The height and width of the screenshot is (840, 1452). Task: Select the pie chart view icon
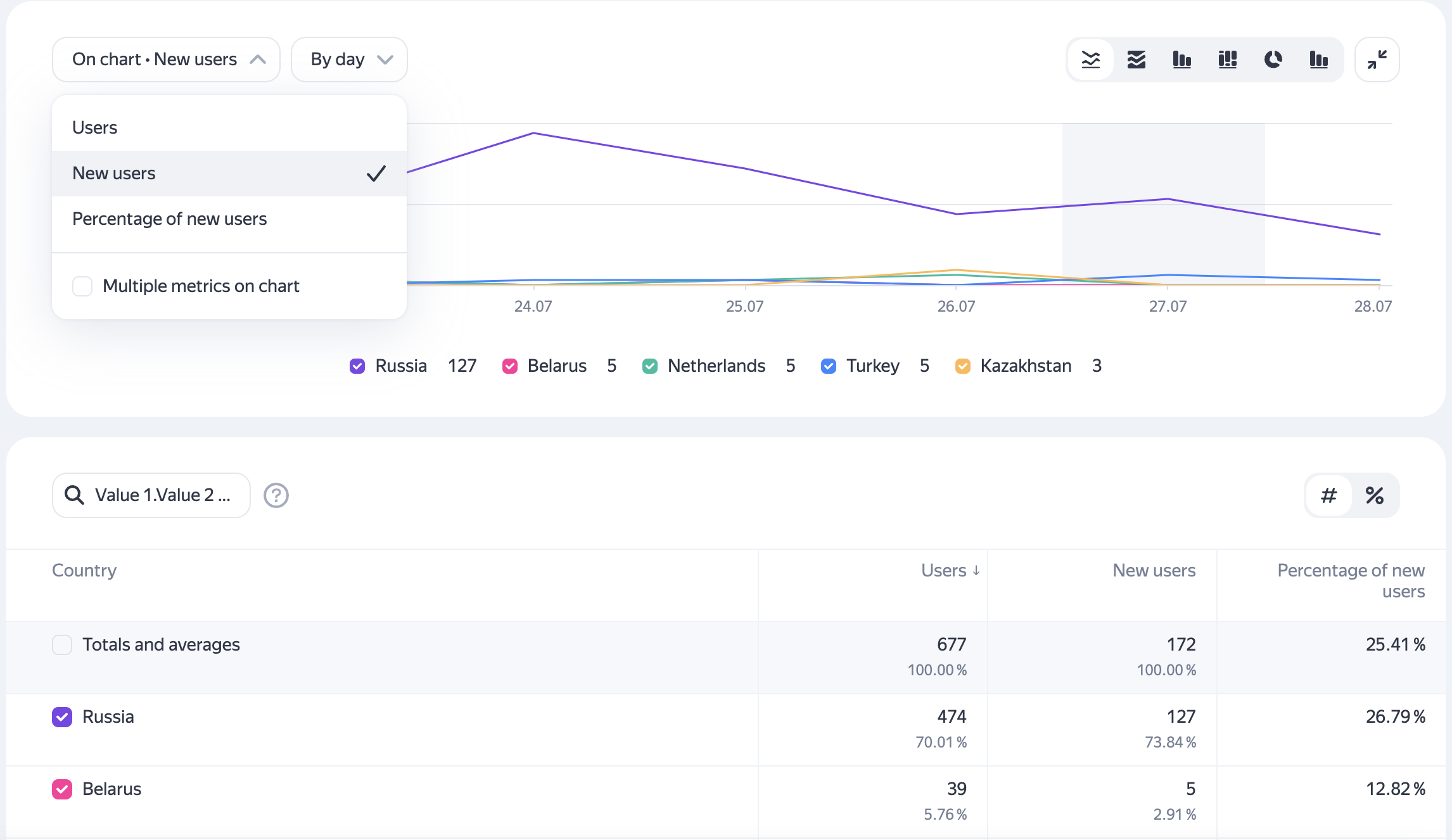pyautogui.click(x=1273, y=60)
